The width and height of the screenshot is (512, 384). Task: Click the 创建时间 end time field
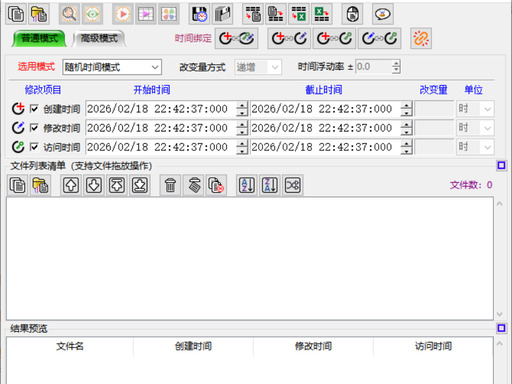(325, 109)
